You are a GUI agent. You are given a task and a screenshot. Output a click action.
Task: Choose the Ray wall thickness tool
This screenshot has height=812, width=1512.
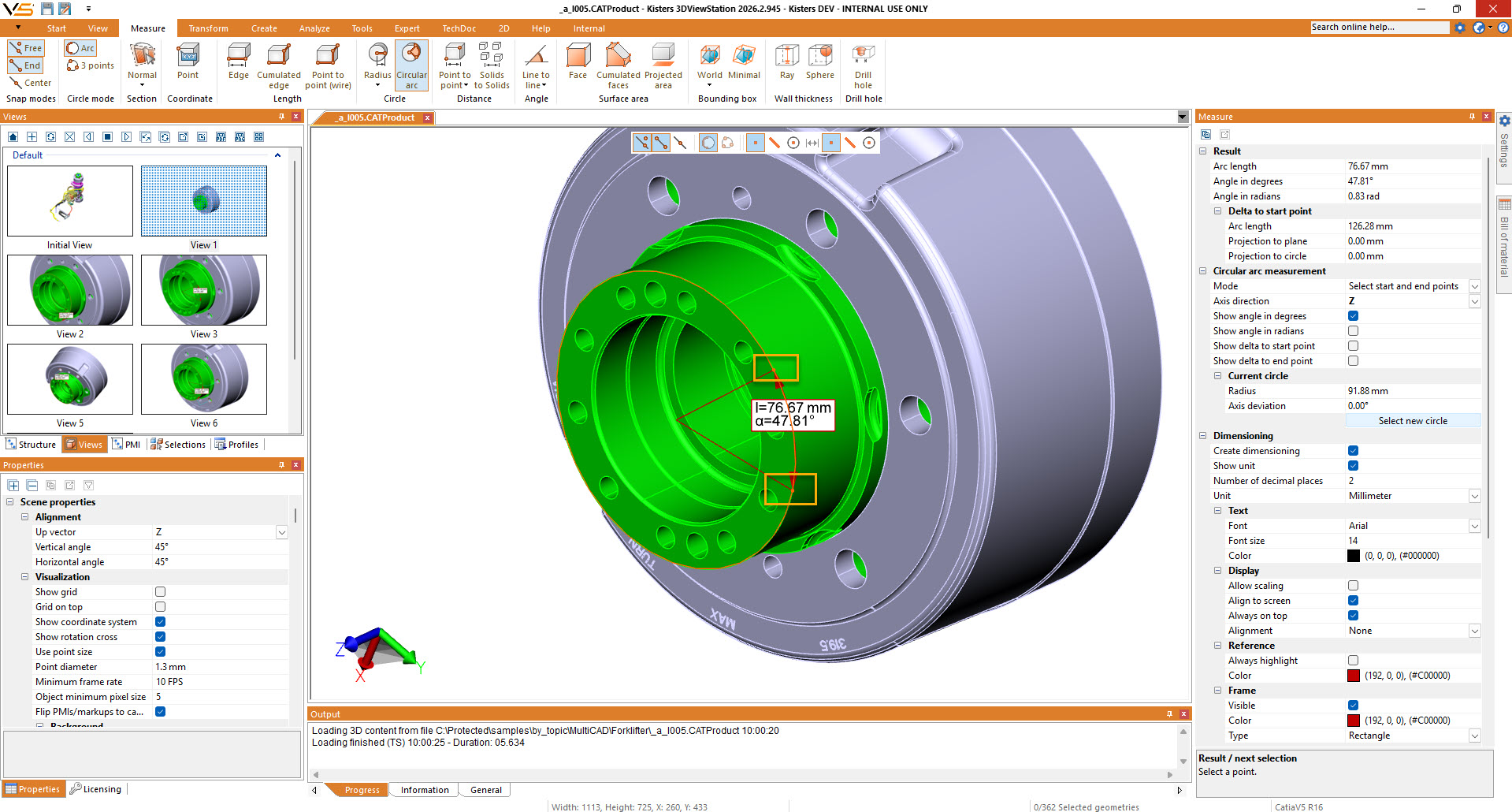click(x=787, y=61)
